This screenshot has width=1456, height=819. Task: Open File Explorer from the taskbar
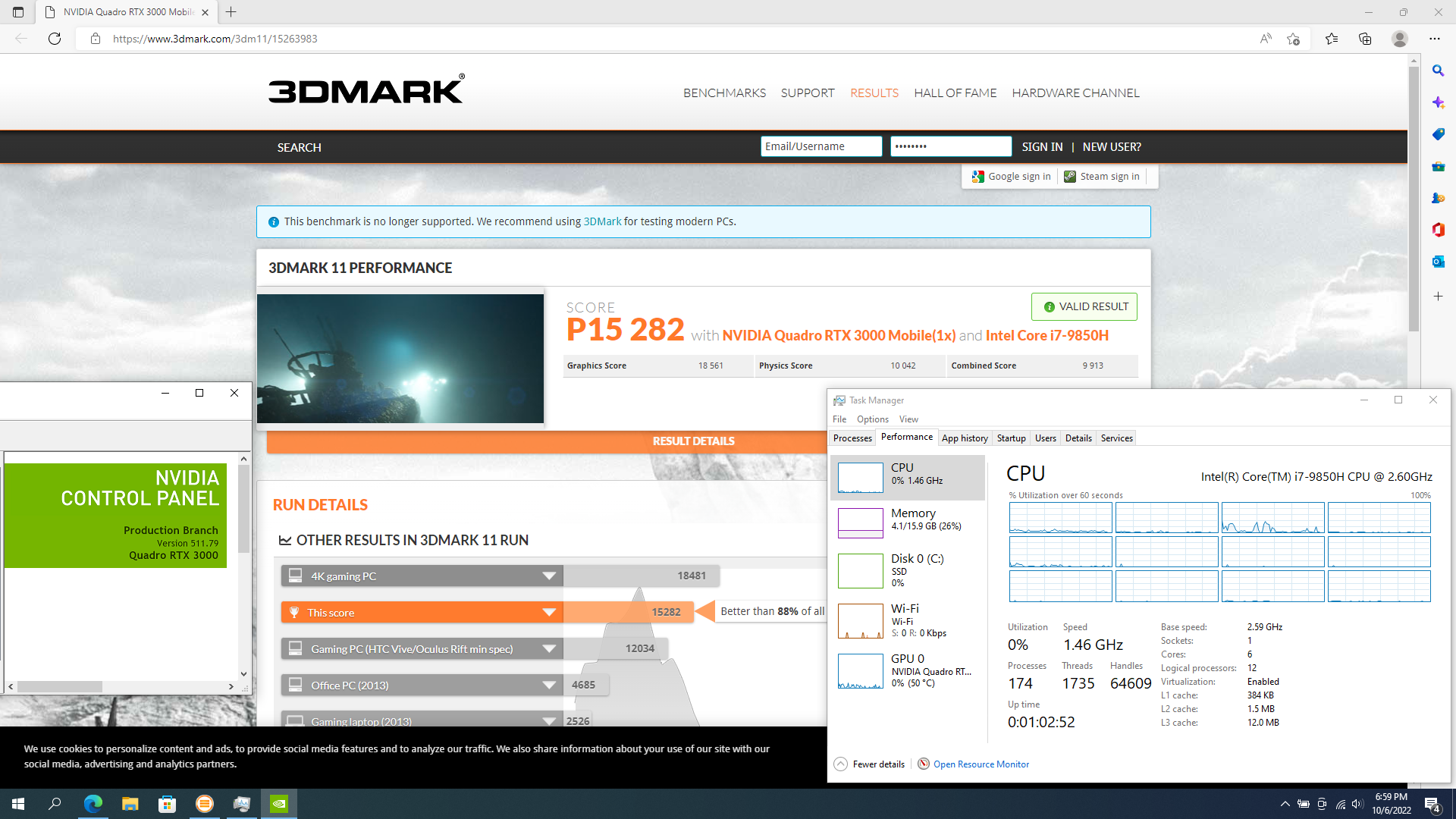point(130,804)
